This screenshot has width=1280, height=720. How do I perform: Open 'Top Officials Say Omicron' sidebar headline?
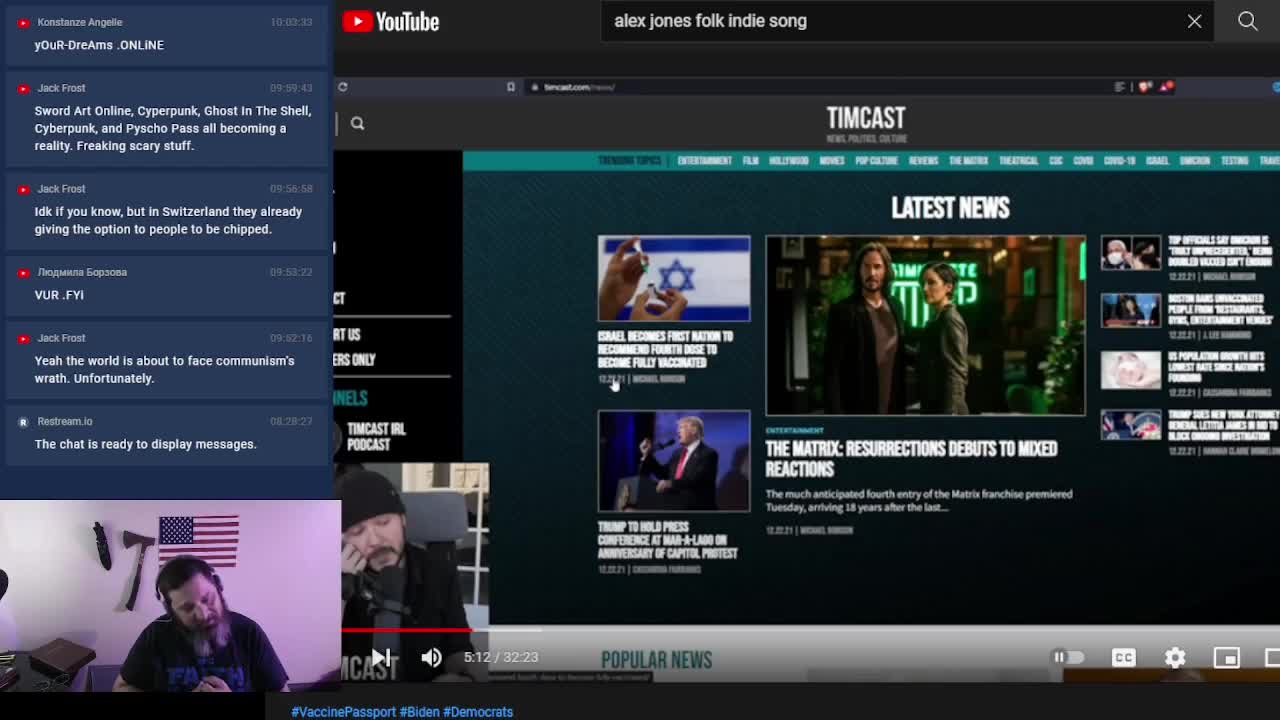click(1220, 251)
